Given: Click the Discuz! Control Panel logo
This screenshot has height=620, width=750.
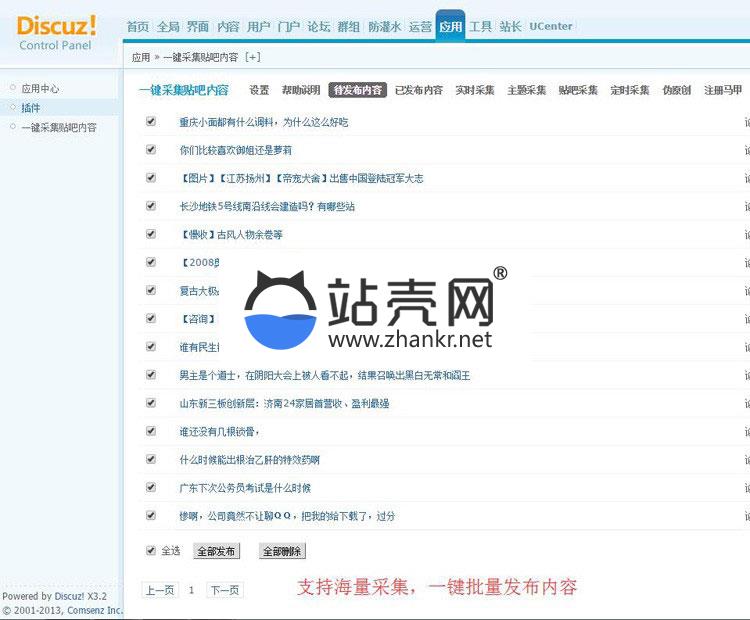Looking at the screenshot, I should click(x=57, y=31).
